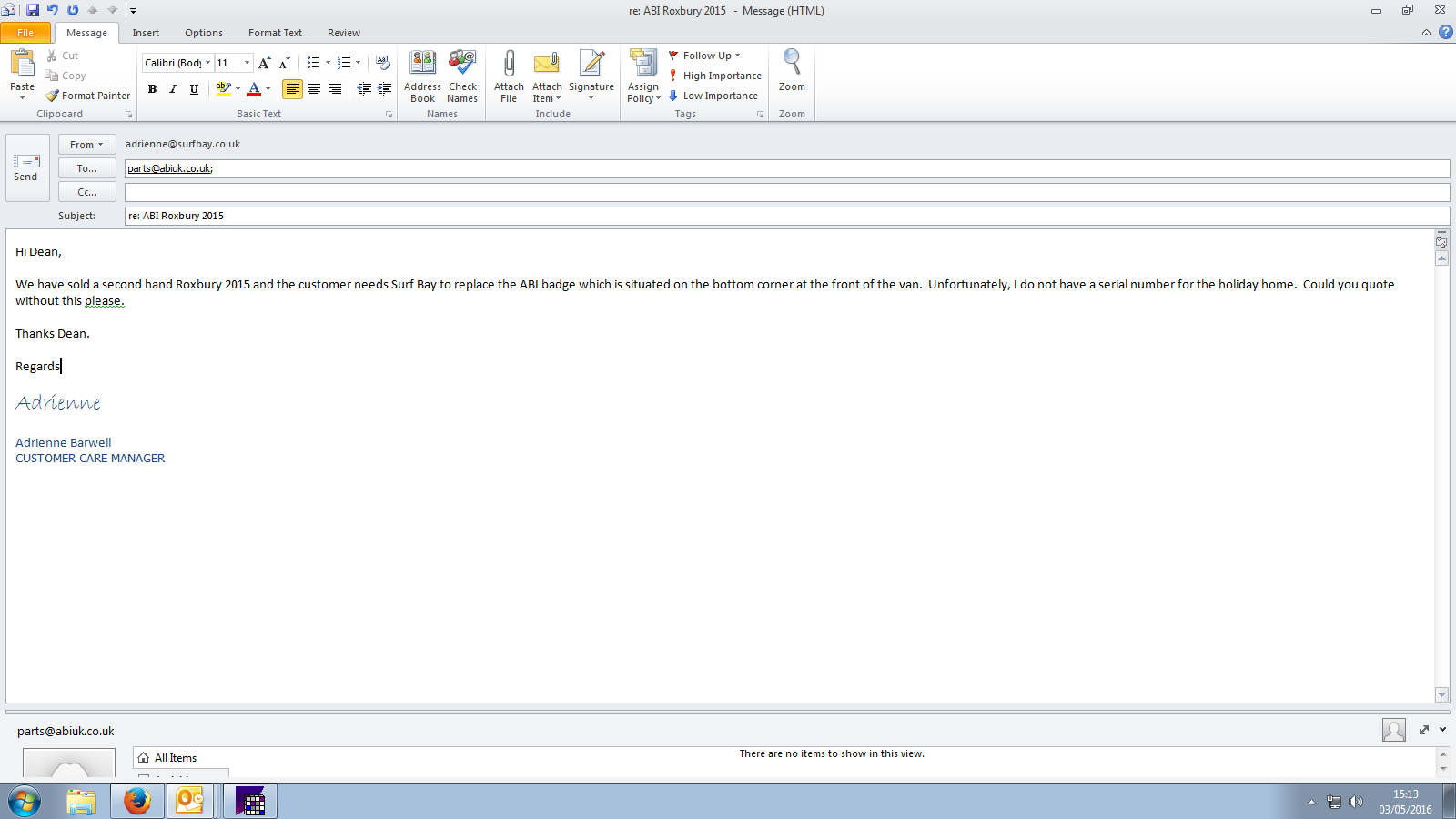This screenshot has width=1456, height=819.
Task: Align text to the left
Action: pos(292,88)
